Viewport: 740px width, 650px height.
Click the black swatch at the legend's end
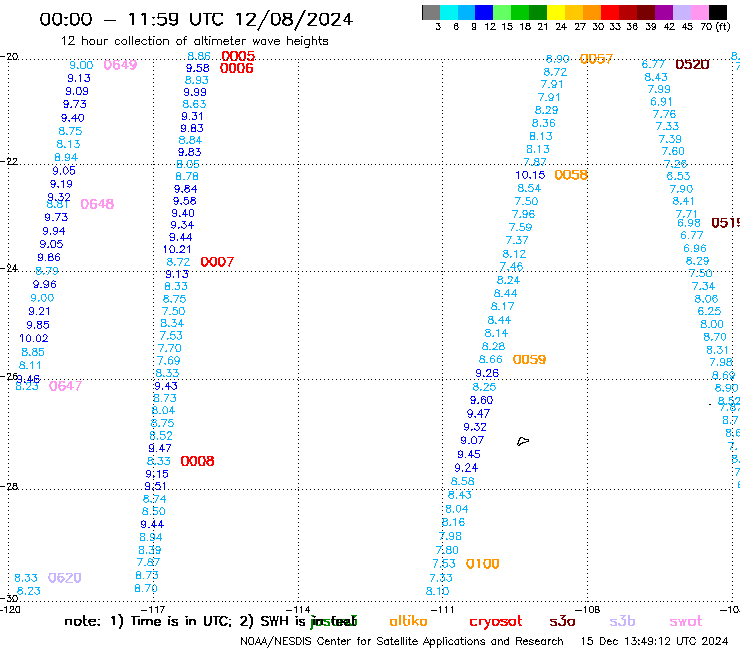(718, 12)
